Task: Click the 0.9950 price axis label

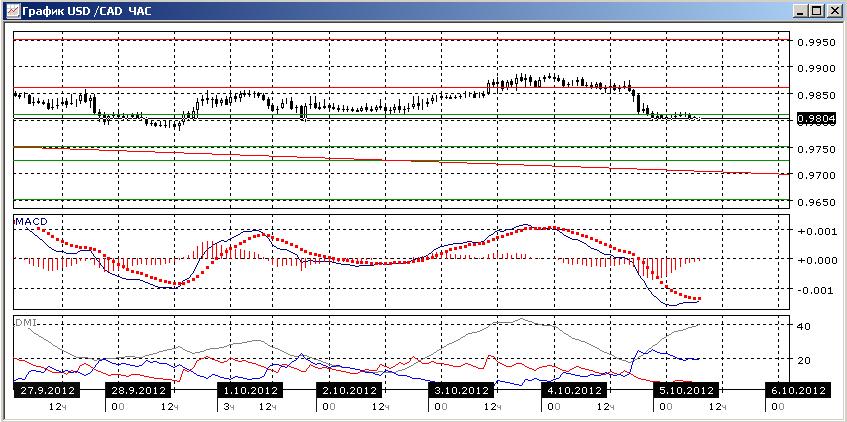Action: 813,42
